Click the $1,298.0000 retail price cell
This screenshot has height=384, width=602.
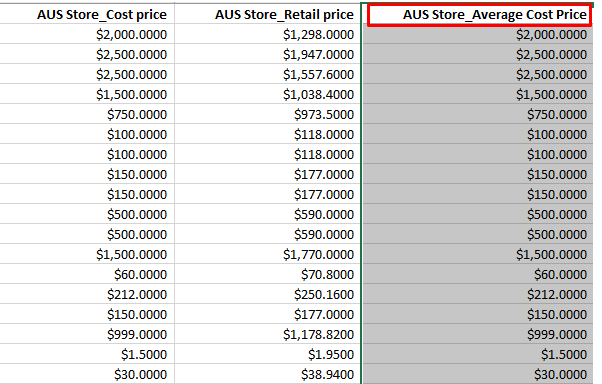coord(268,34)
